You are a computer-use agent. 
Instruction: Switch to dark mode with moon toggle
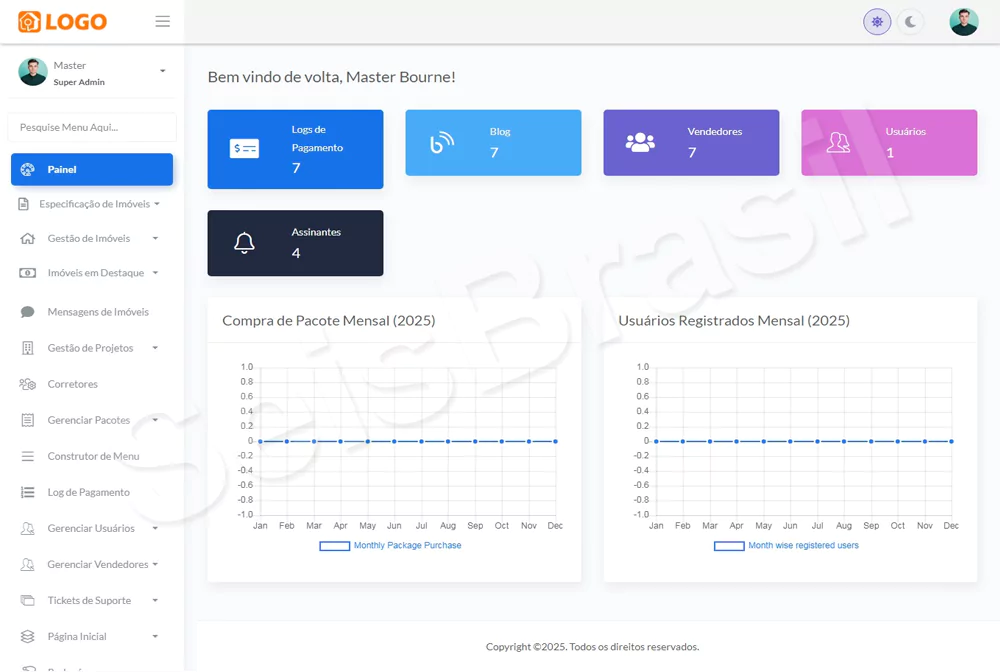tap(910, 22)
